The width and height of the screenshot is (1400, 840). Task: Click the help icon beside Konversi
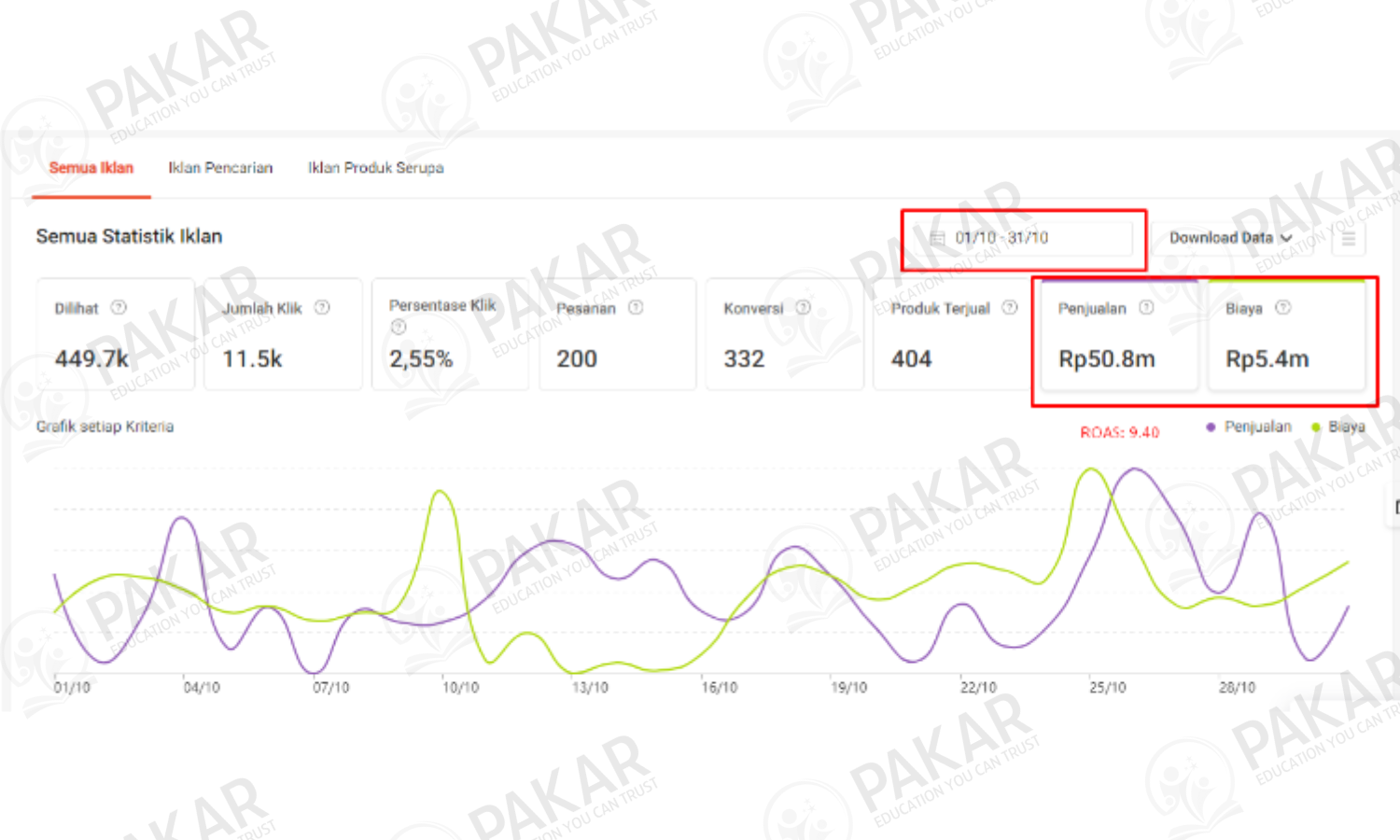[803, 307]
